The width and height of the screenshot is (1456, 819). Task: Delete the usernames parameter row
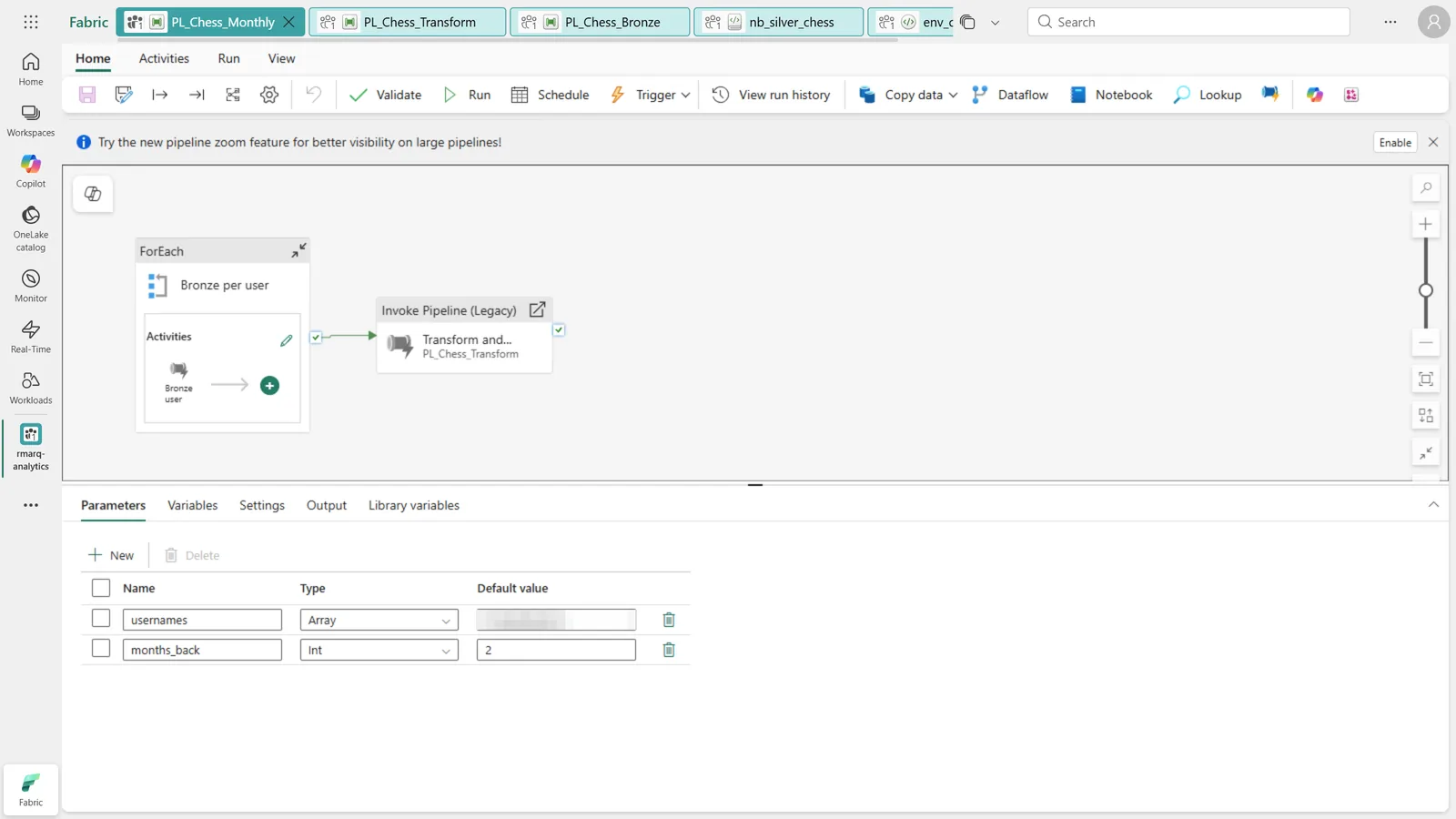[669, 620]
